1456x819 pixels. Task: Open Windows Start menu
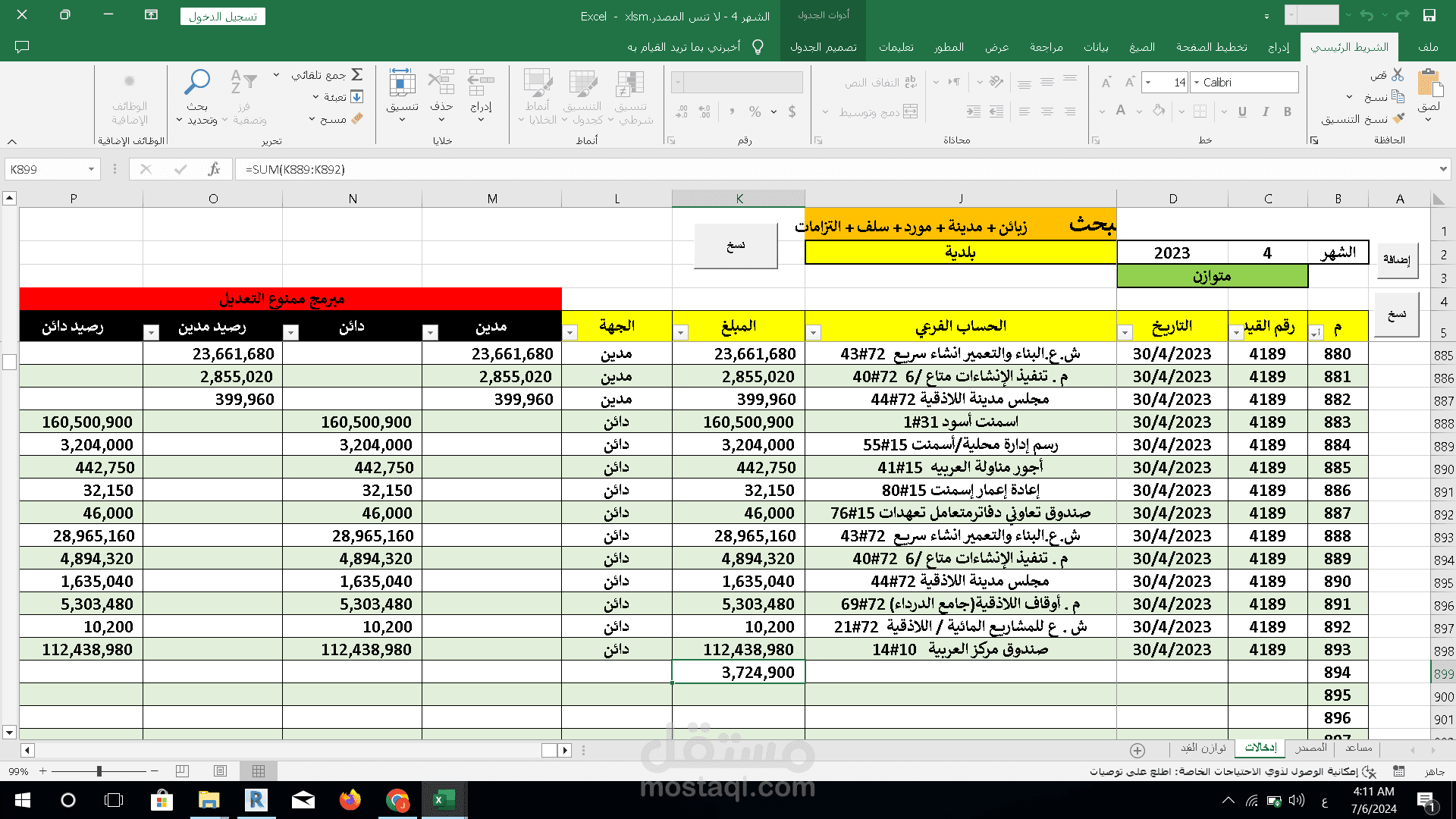[x=22, y=800]
